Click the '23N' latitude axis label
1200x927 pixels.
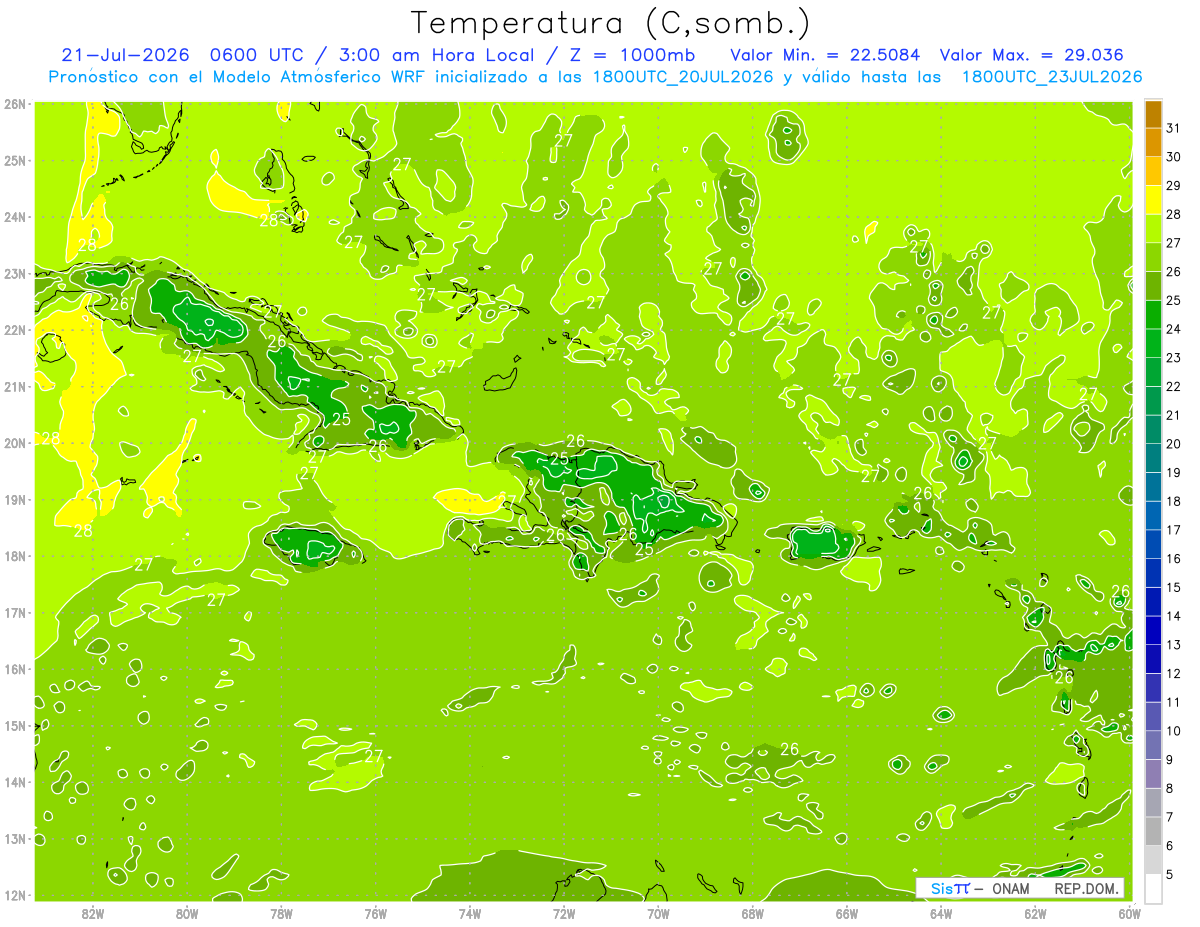point(15,273)
